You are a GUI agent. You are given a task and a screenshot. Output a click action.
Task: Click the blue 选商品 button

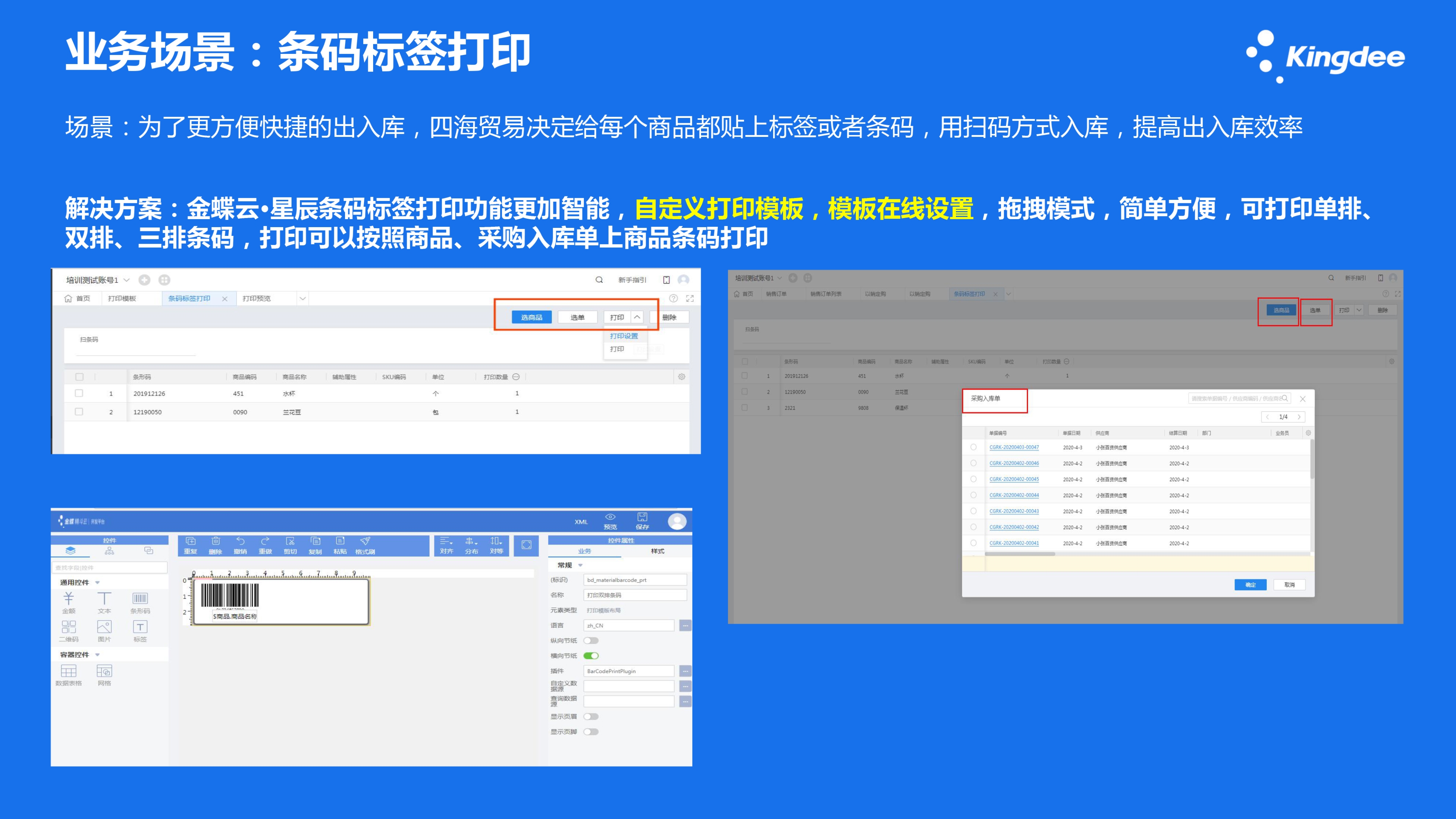point(531,317)
